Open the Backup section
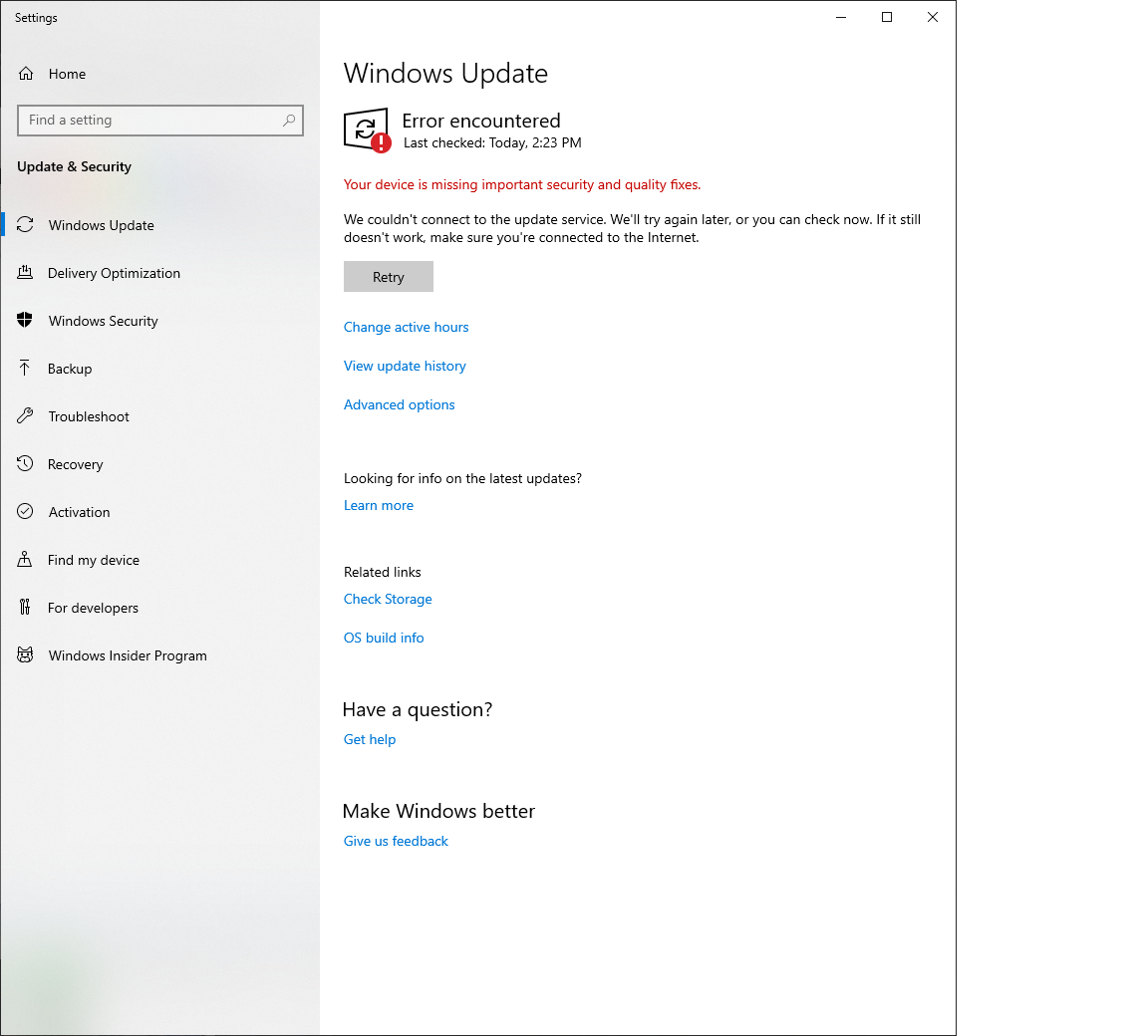Screen dimensions: 1148x1036 click(160, 369)
